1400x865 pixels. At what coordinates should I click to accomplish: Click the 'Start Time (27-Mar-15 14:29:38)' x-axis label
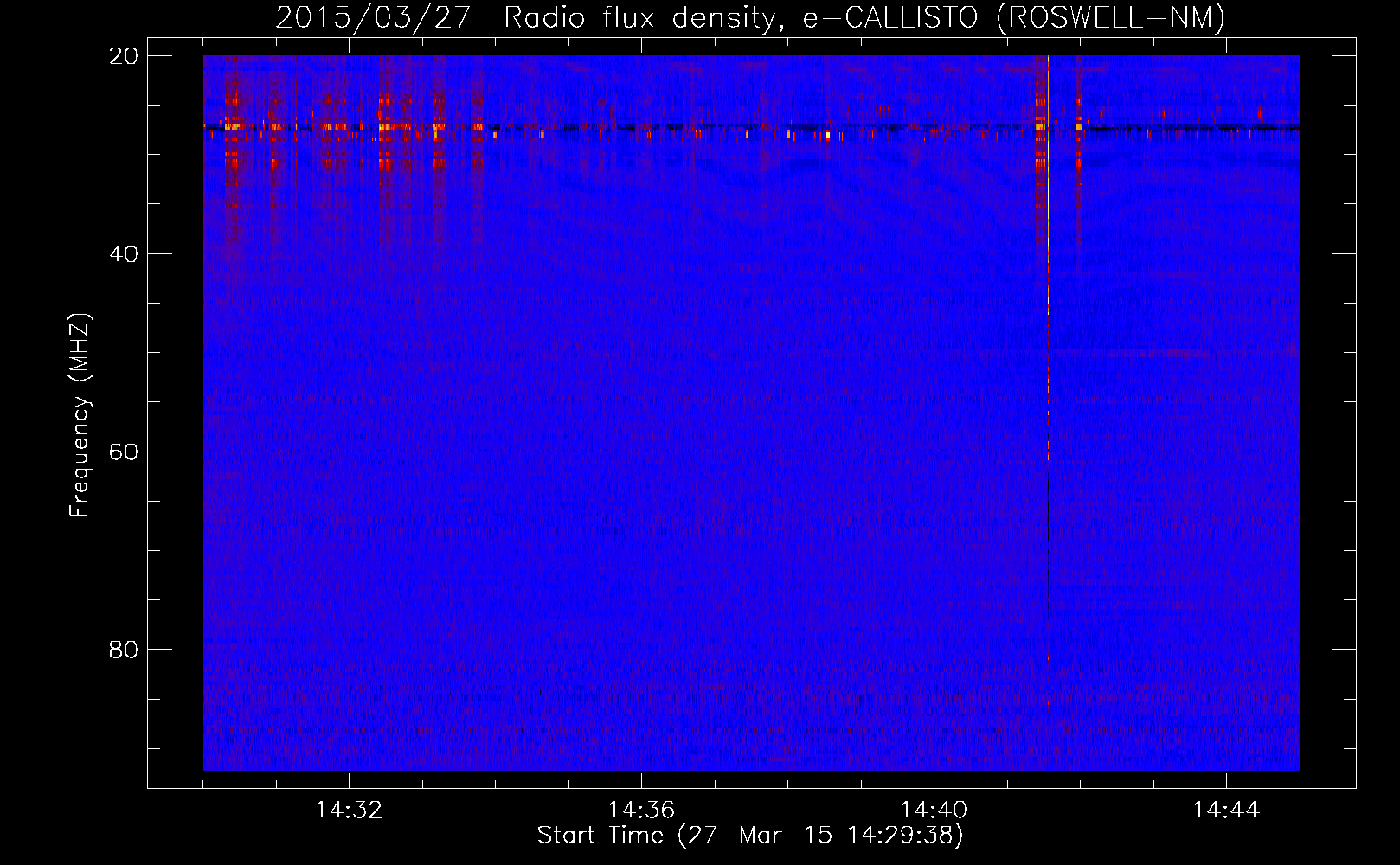pos(750,836)
